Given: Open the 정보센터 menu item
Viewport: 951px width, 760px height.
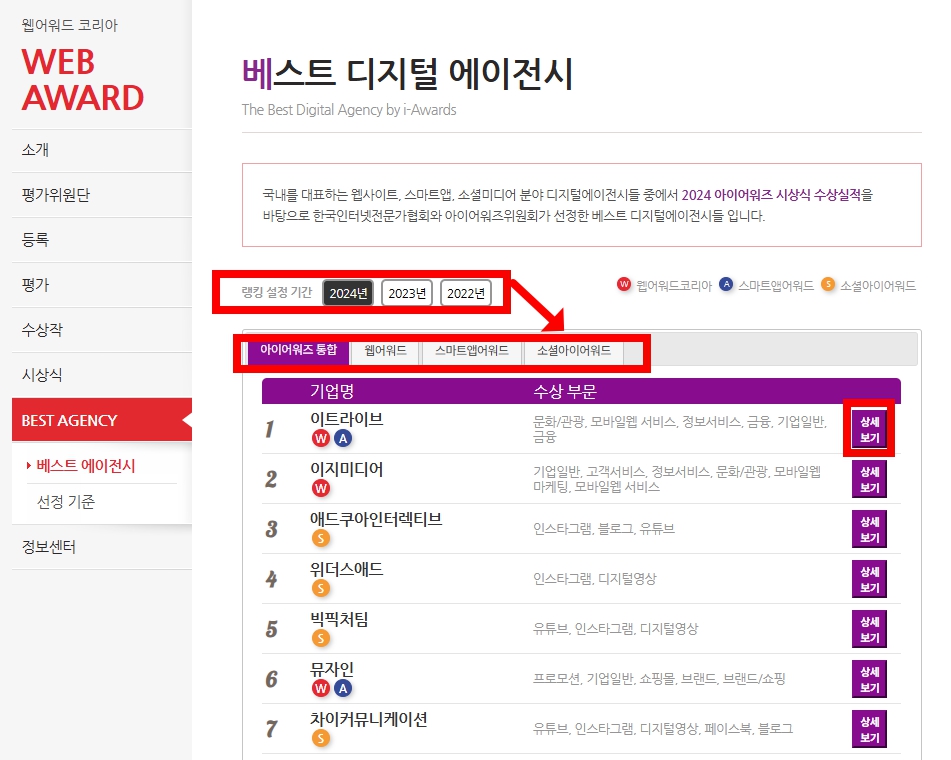Looking at the screenshot, I should (x=102, y=546).
